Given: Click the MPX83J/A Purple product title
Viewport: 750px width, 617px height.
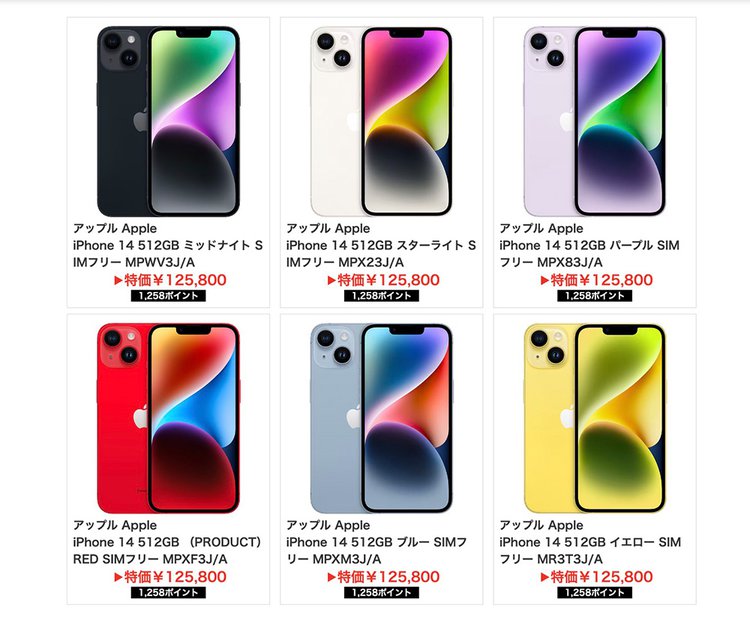Looking at the screenshot, I should pos(589,253).
